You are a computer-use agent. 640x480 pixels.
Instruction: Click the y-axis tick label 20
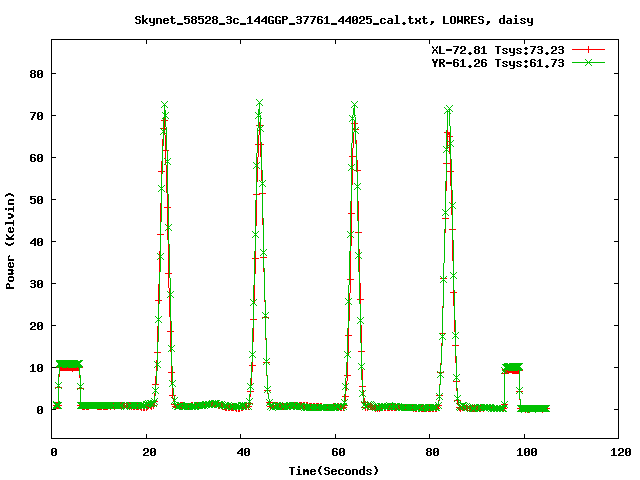click(x=36, y=326)
